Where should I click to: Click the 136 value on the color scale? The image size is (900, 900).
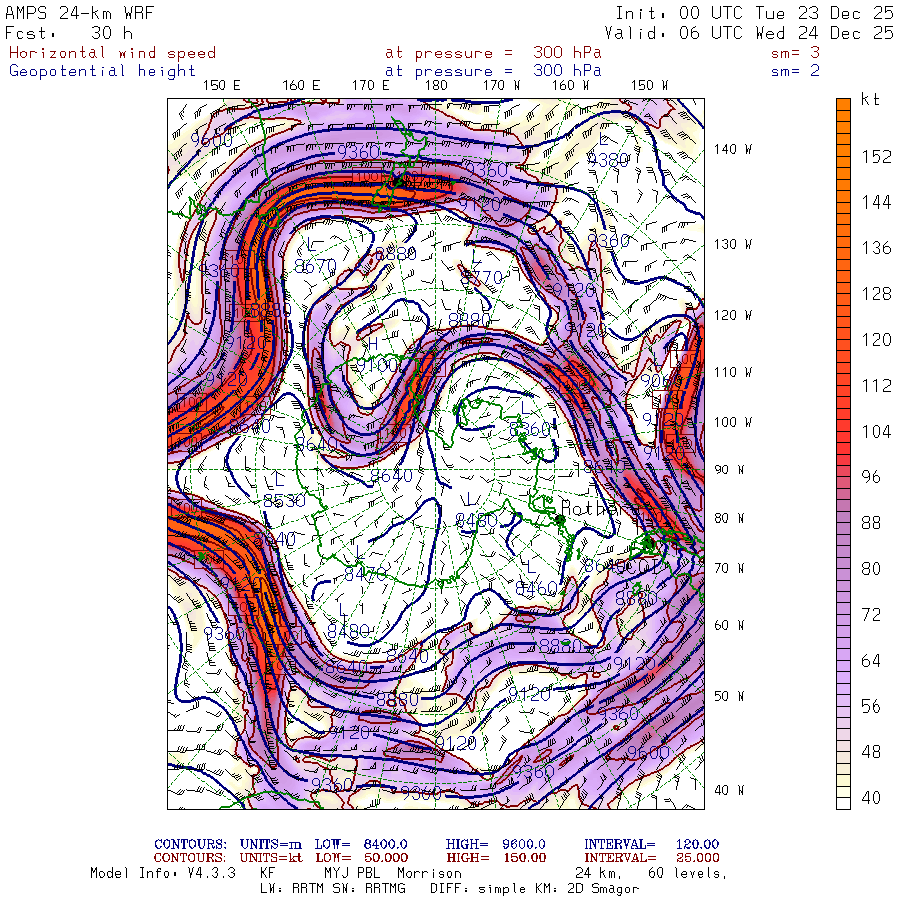coord(876,248)
